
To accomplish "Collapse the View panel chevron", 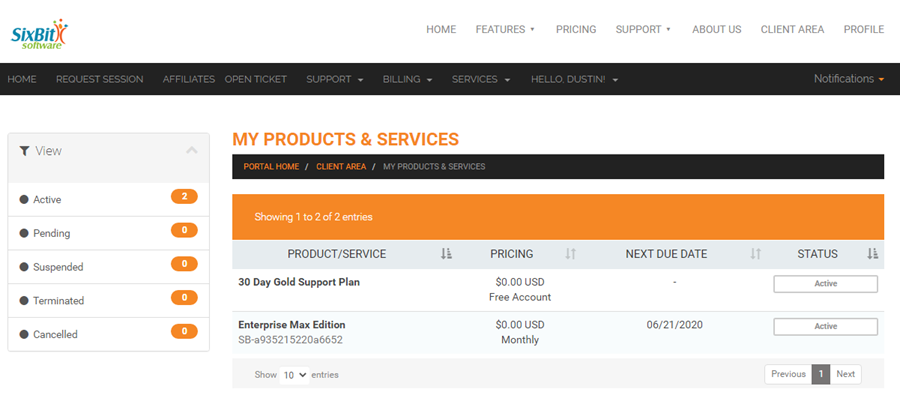I will pyautogui.click(x=192, y=150).
